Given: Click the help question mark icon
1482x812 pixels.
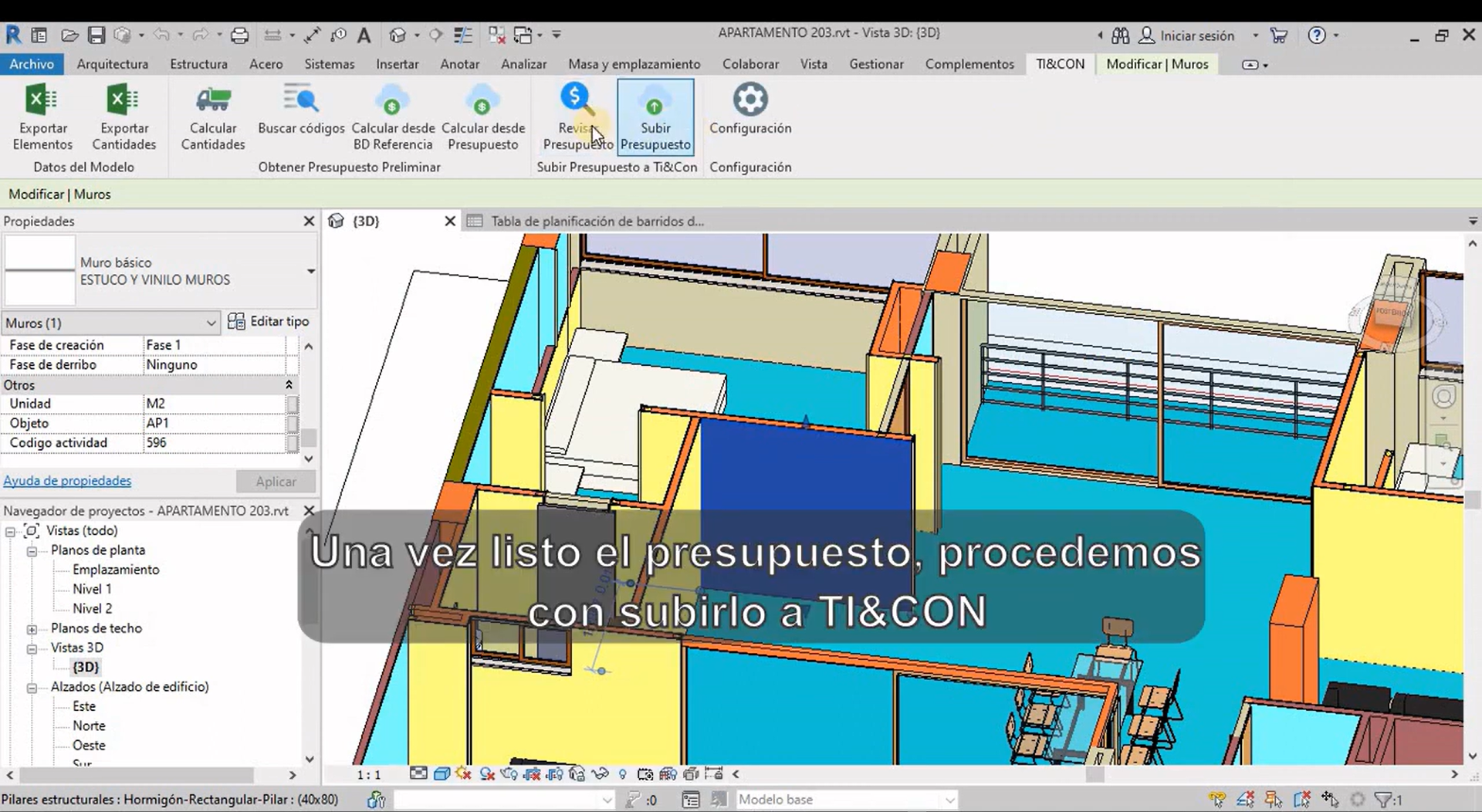Looking at the screenshot, I should coord(1317,36).
